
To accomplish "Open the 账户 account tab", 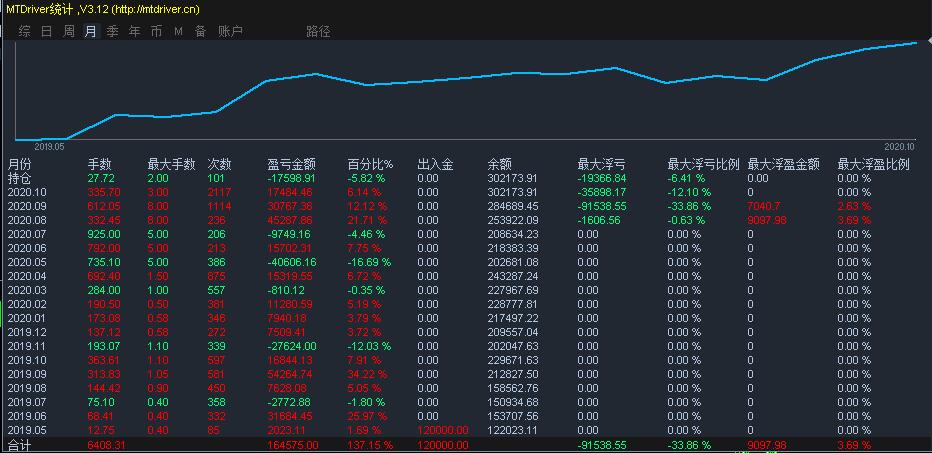I will tap(230, 32).
